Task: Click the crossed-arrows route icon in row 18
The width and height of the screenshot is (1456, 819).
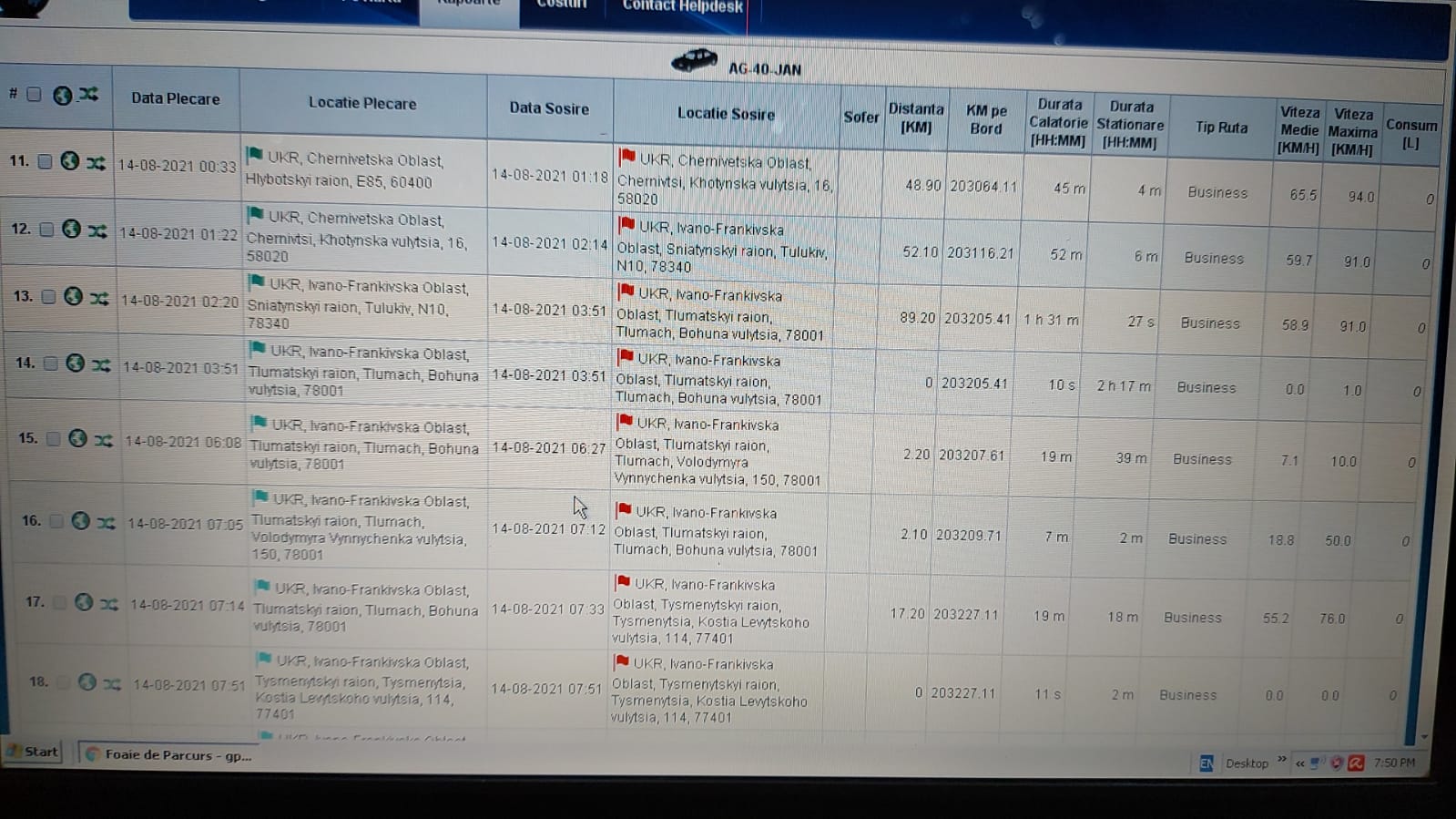Action: tap(112, 683)
